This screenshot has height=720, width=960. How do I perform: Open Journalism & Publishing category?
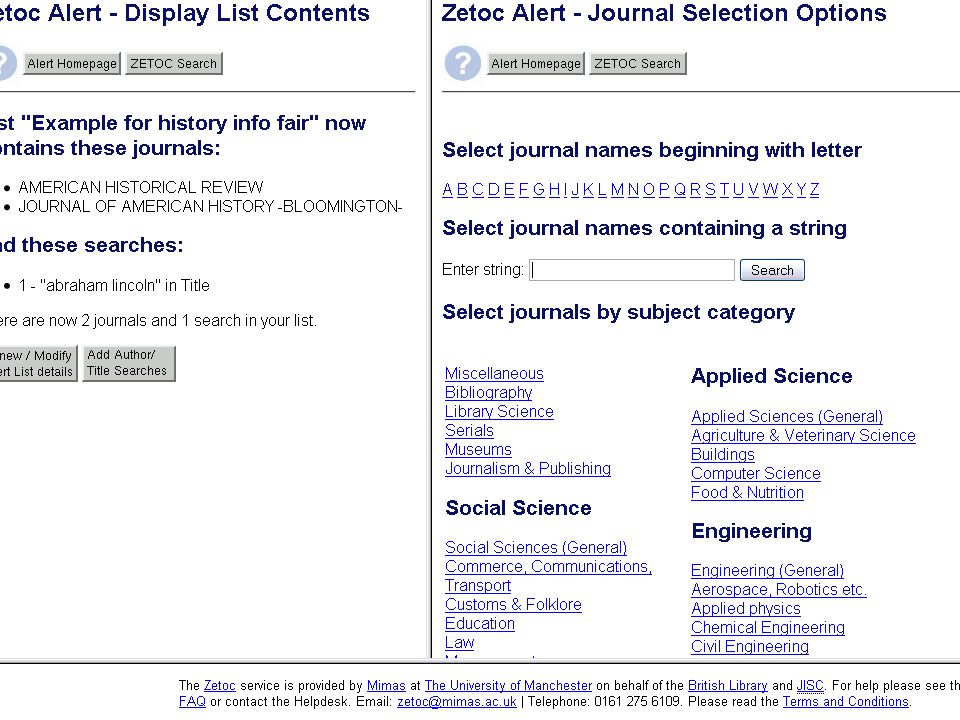(528, 468)
